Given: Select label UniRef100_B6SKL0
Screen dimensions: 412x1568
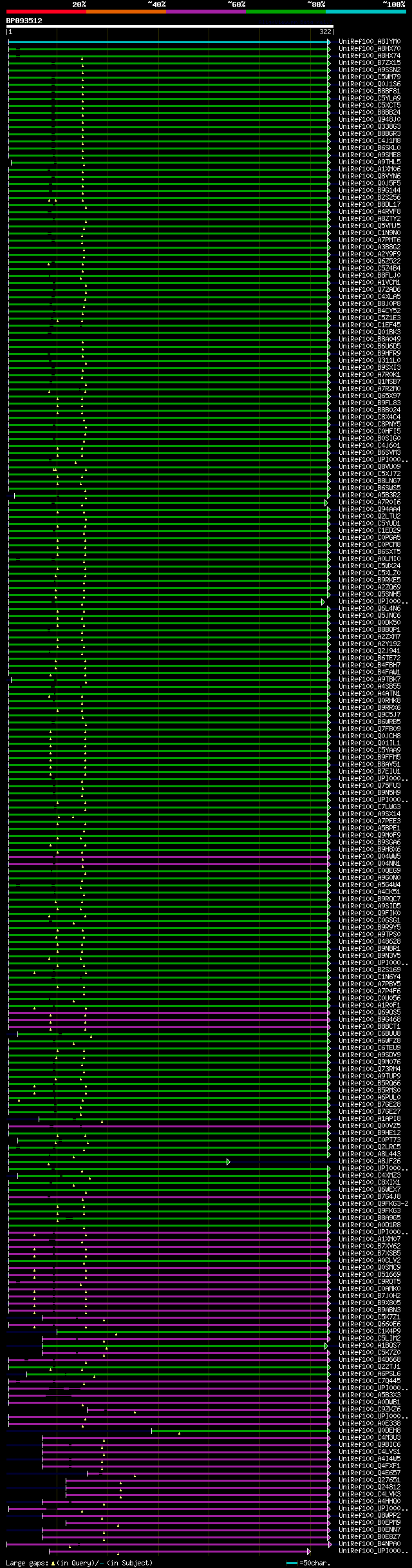Looking at the screenshot, I should [x=370, y=148].
